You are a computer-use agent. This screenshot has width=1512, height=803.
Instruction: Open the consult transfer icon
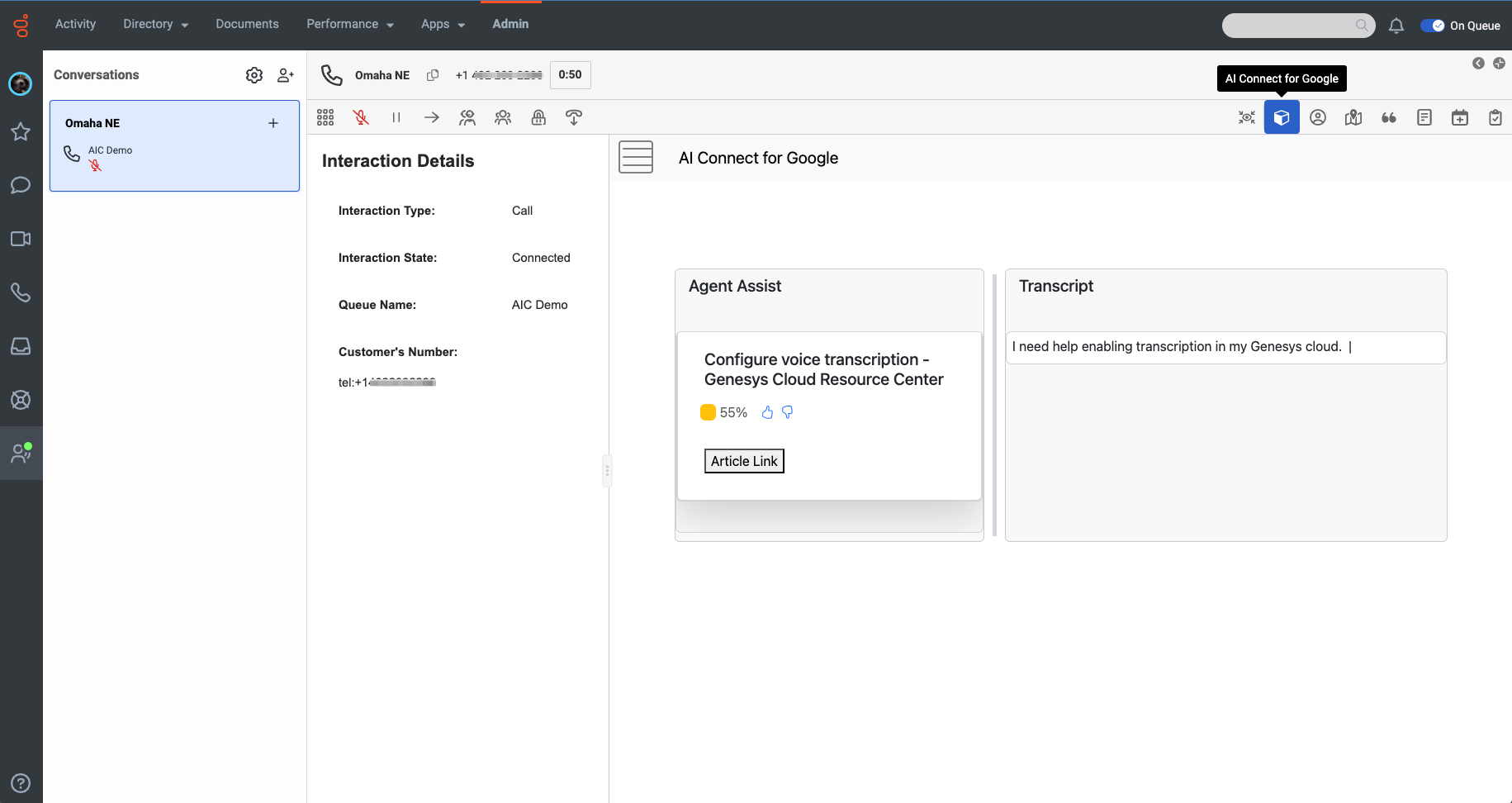click(x=467, y=117)
